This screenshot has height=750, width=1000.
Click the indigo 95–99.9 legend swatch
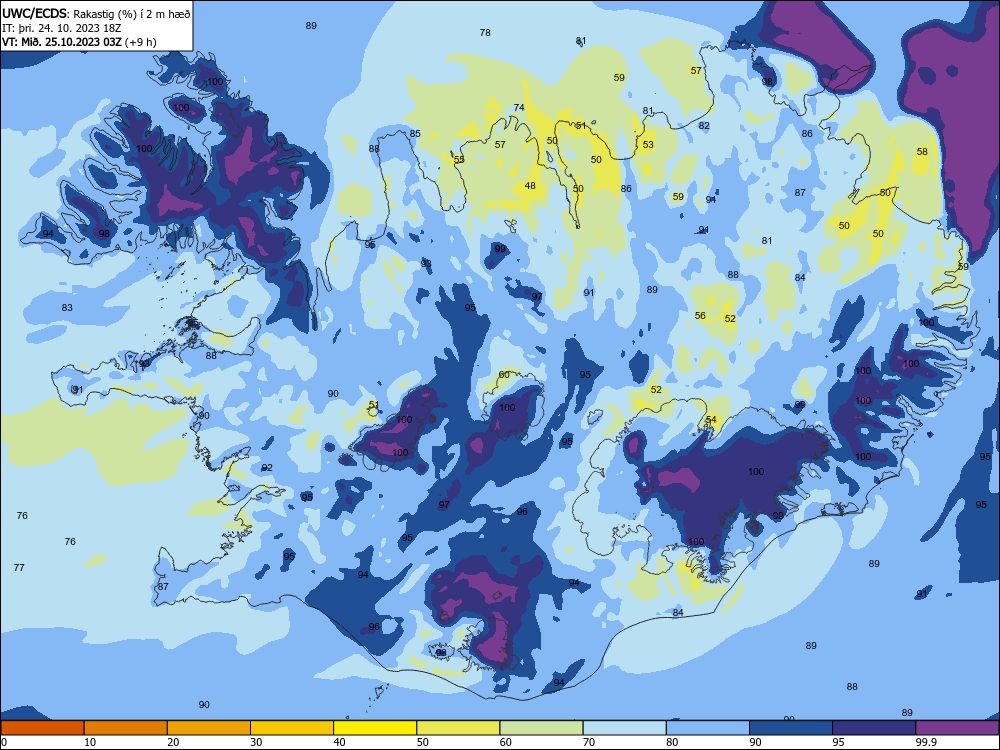[874, 728]
